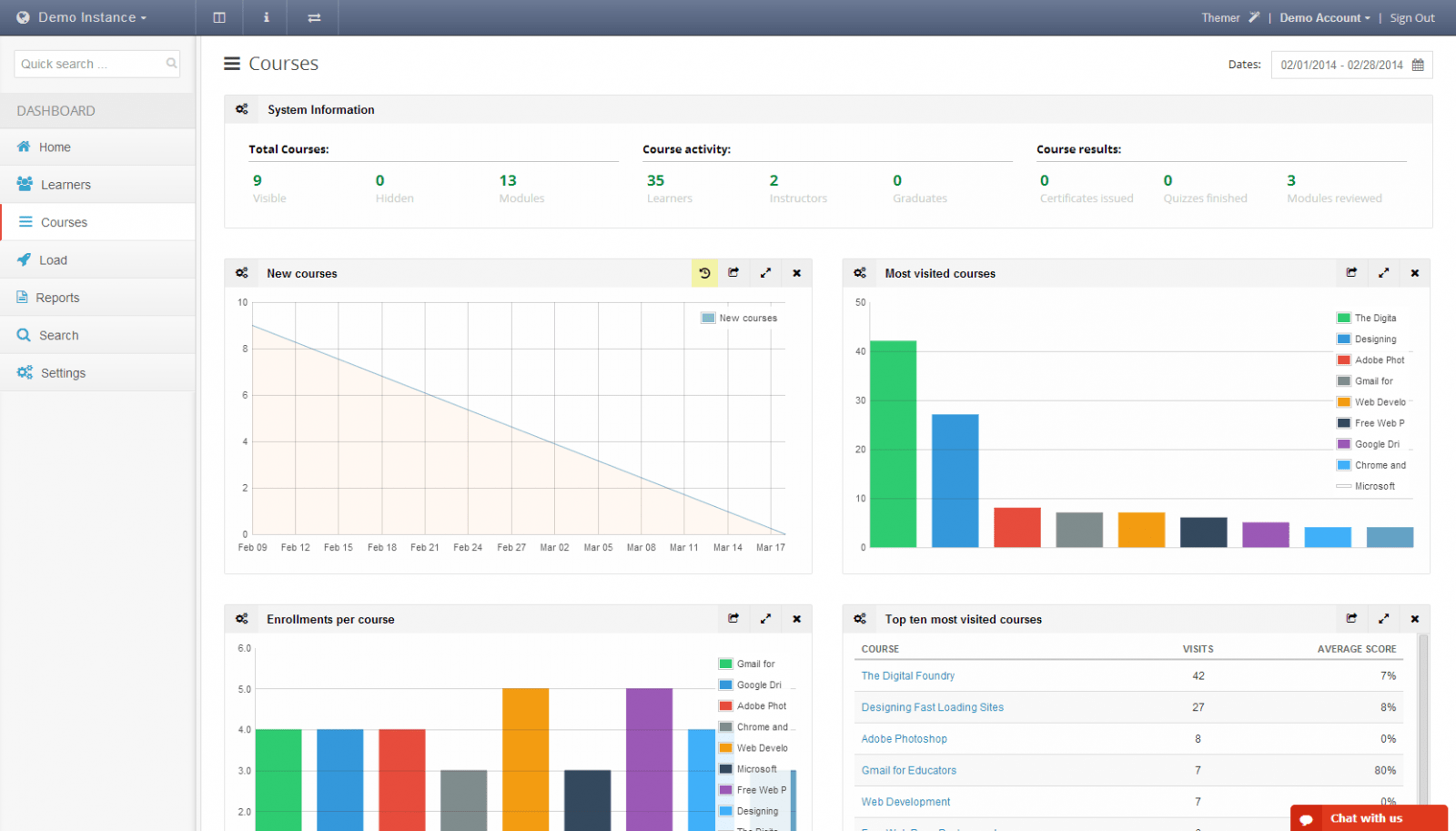Click the Chat with us button

click(1368, 818)
